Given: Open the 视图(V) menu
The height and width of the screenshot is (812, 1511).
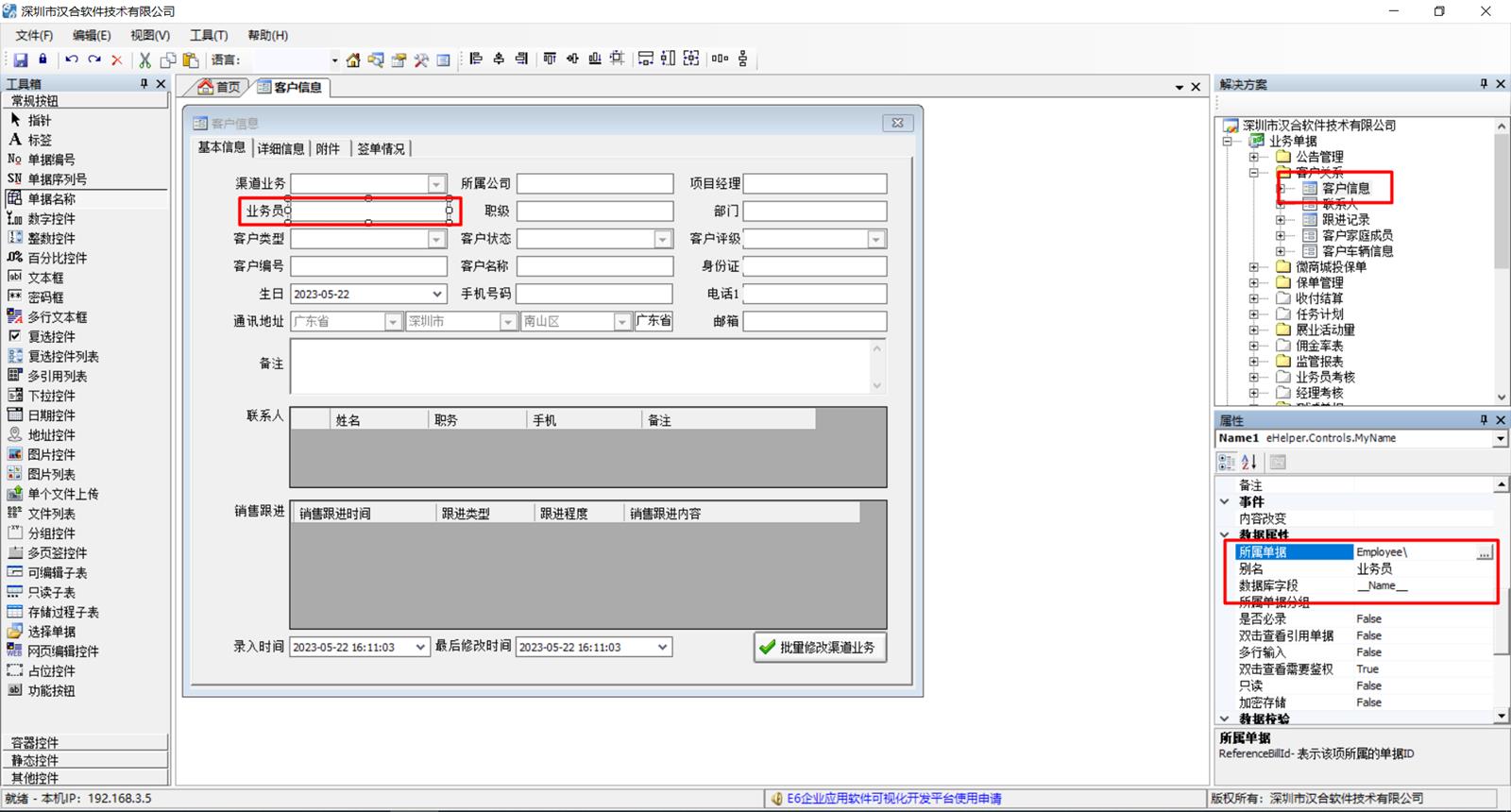Looking at the screenshot, I should (x=150, y=35).
